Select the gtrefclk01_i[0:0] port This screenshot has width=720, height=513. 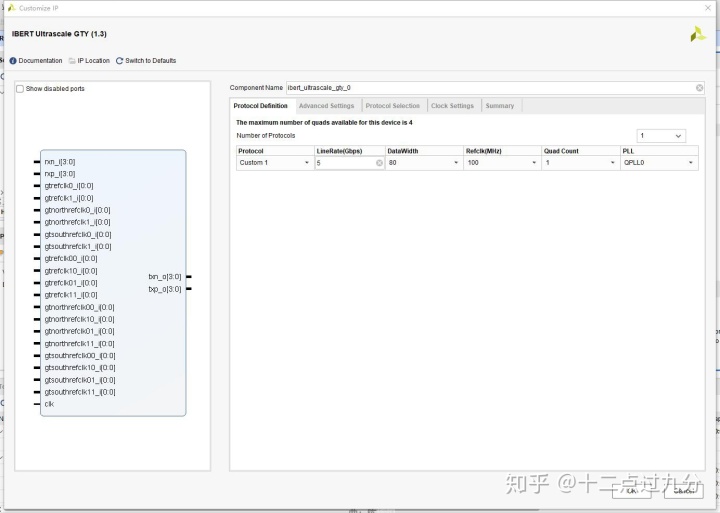click(x=71, y=282)
